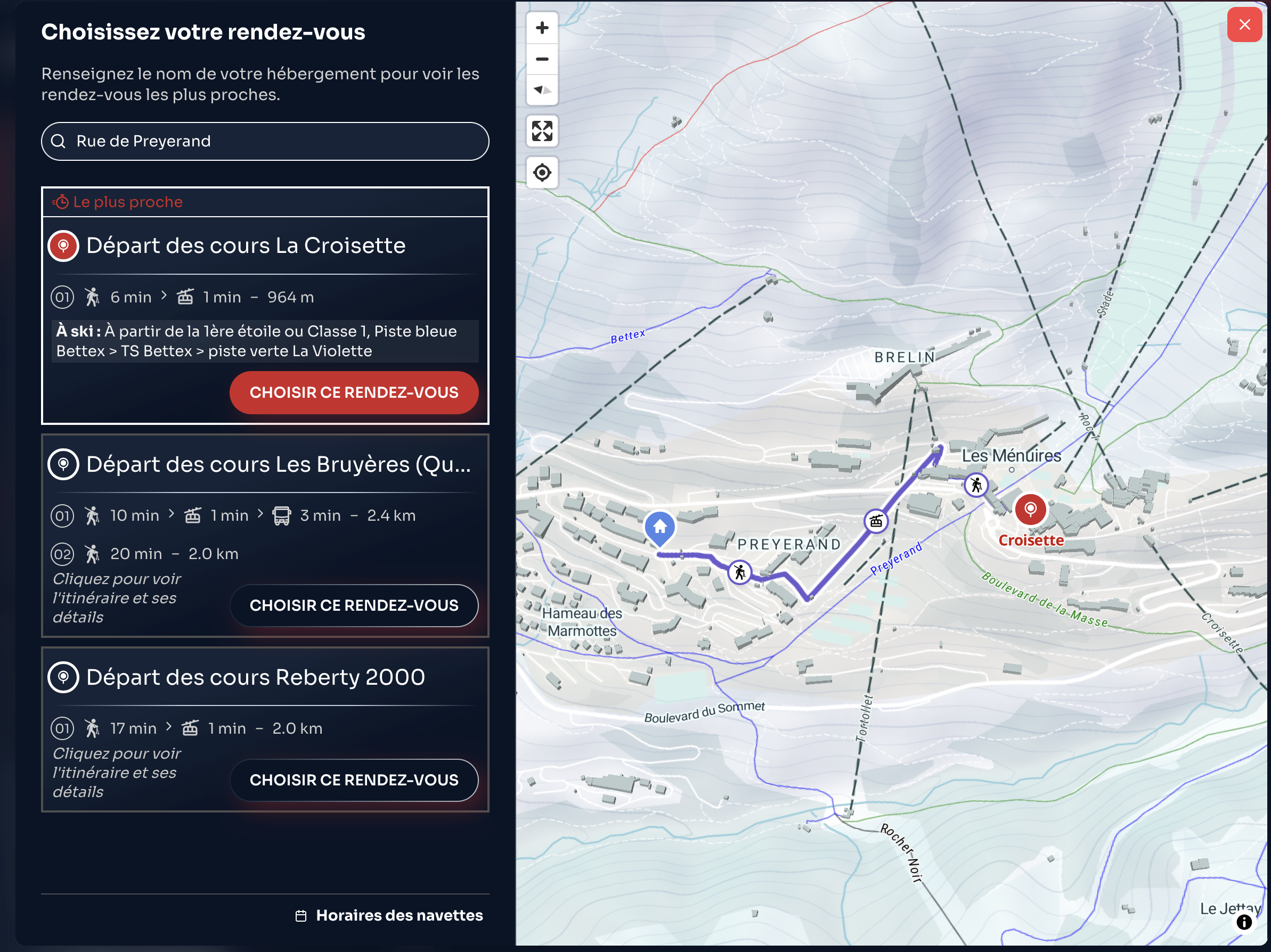The height and width of the screenshot is (952, 1271).
Task: Click the gondola lift marker on map
Action: pyautogui.click(x=876, y=521)
